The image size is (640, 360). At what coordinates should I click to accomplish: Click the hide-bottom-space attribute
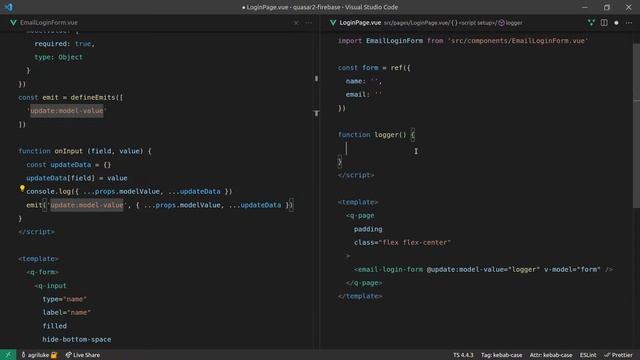[x=77, y=339]
